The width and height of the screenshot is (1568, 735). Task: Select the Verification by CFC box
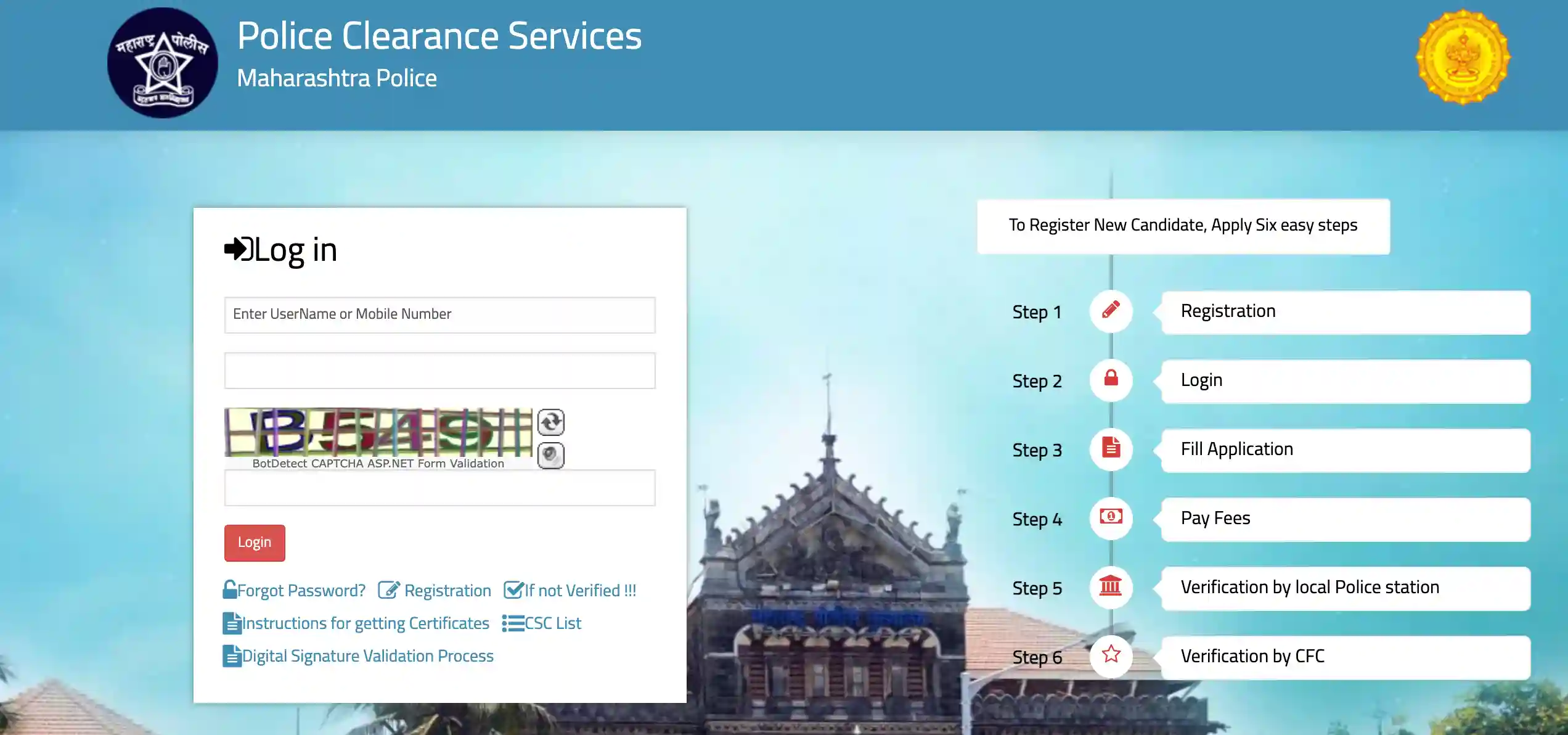point(1345,657)
